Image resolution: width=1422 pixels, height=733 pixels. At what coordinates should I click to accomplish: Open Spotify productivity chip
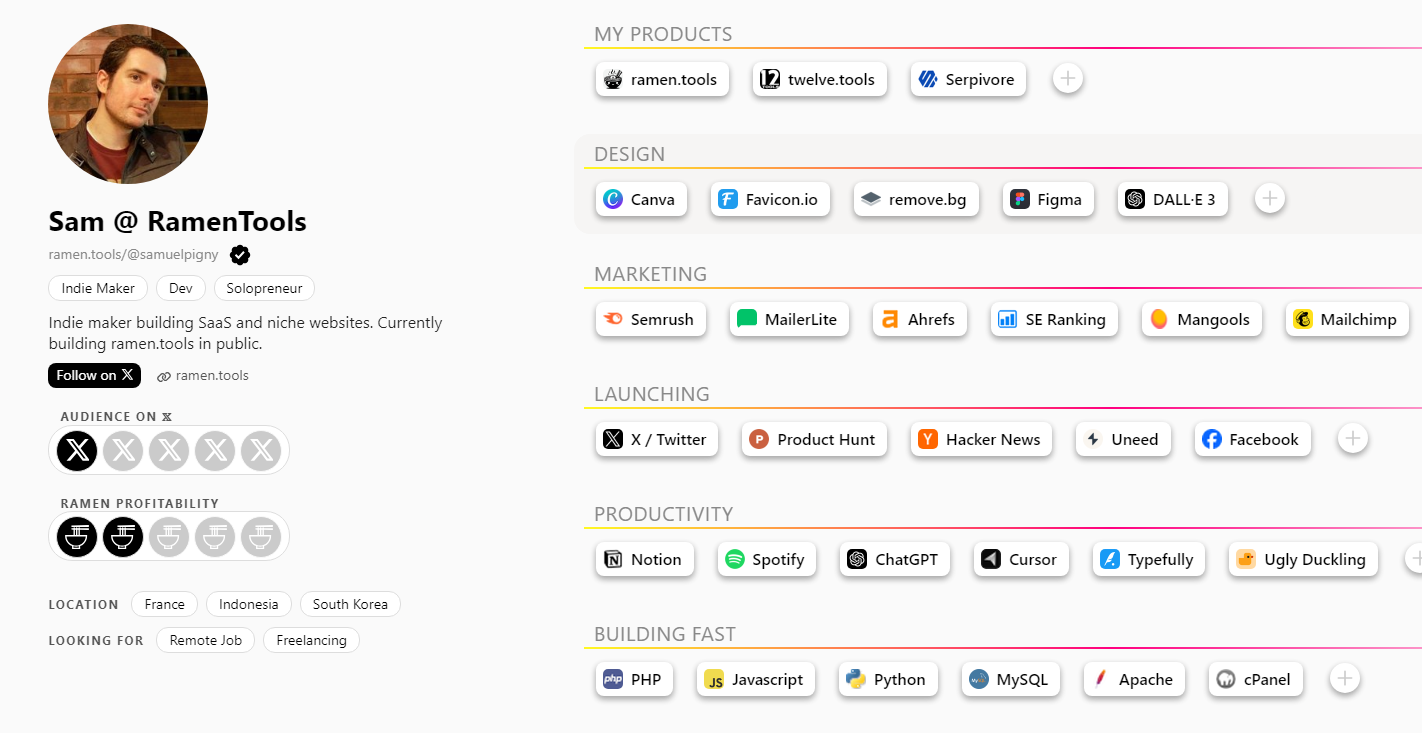[767, 559]
